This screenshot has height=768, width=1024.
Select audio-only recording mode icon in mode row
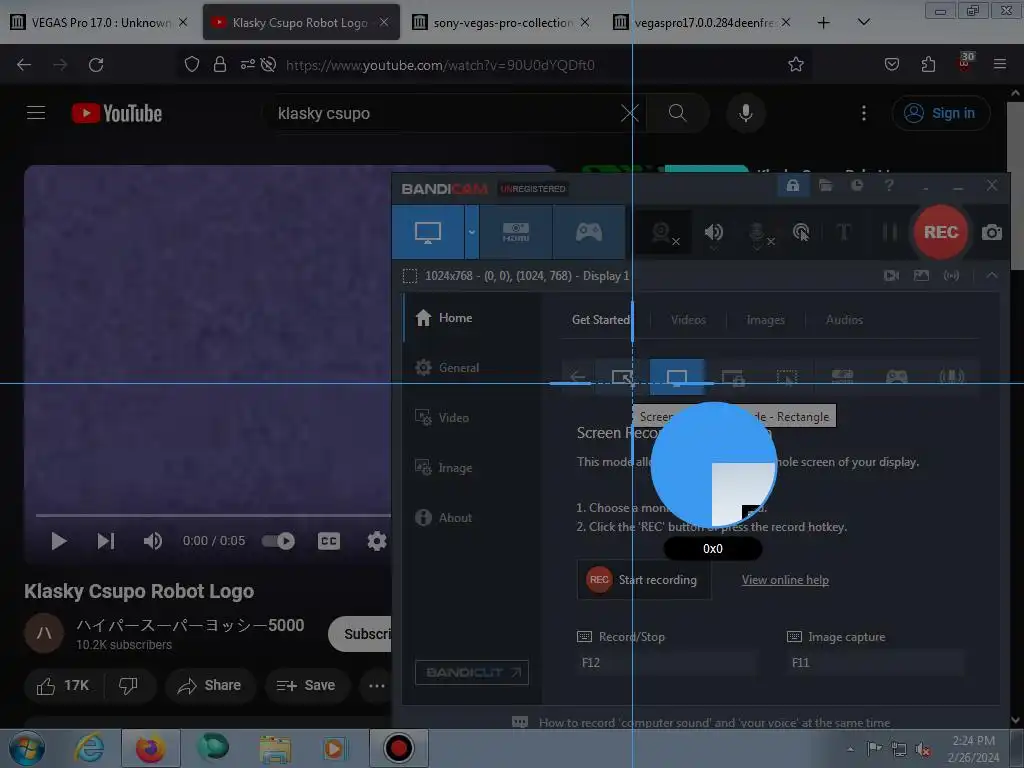(952, 377)
